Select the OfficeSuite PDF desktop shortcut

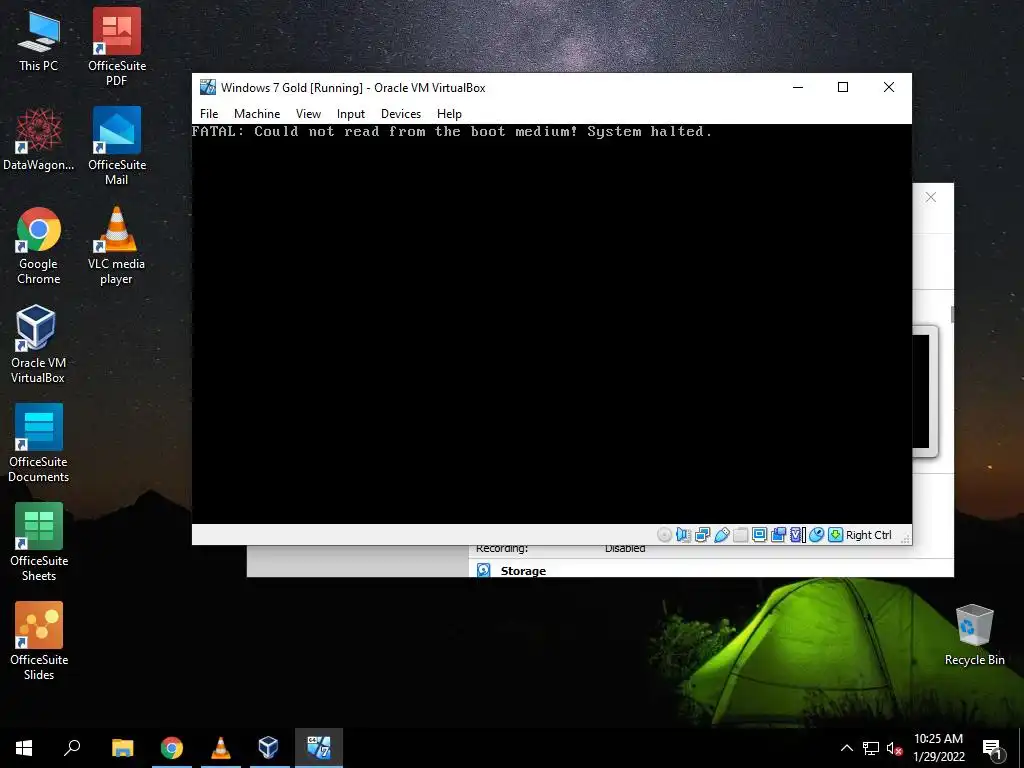coord(117,47)
